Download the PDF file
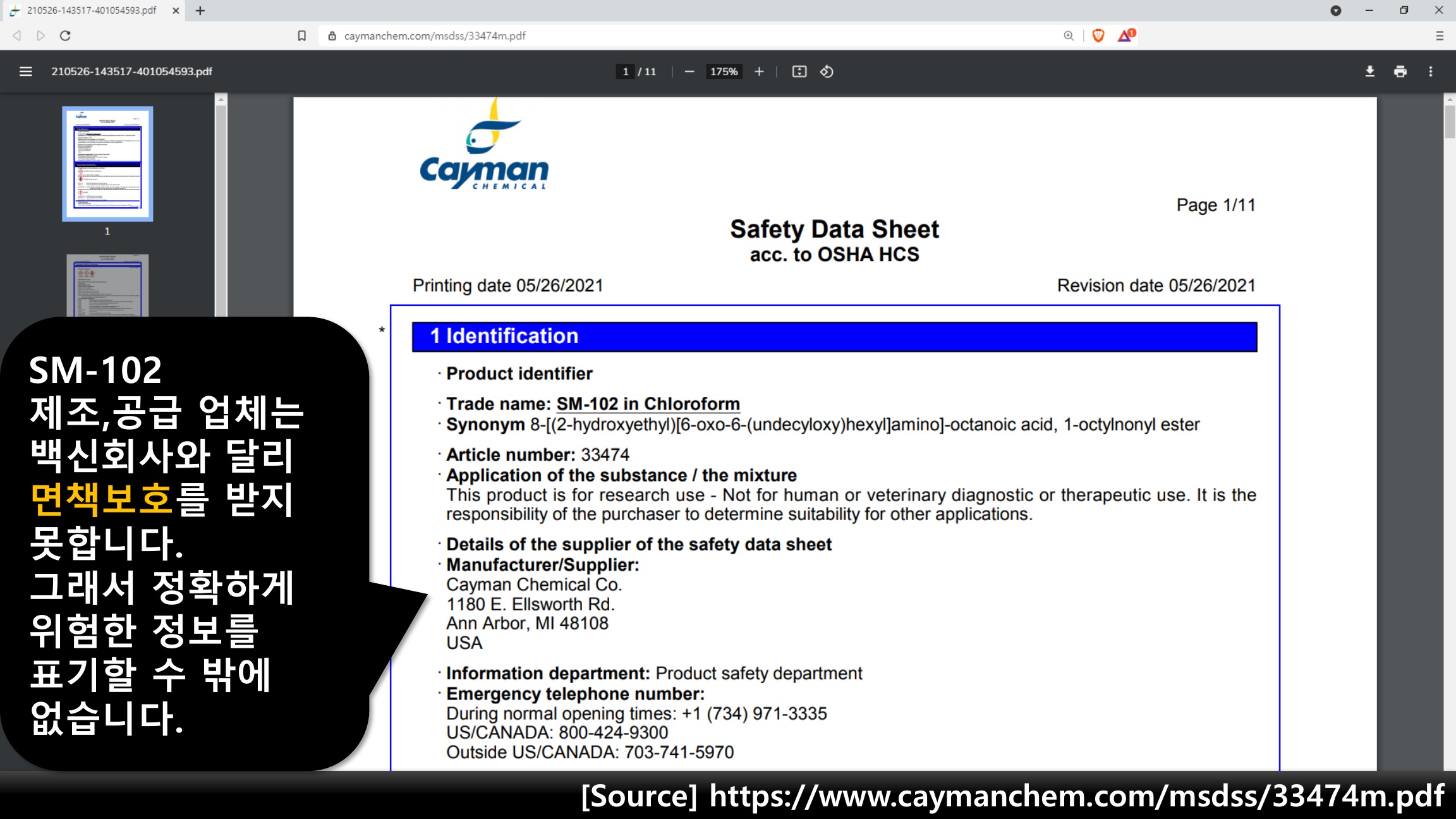The height and width of the screenshot is (819, 1456). tap(1369, 71)
